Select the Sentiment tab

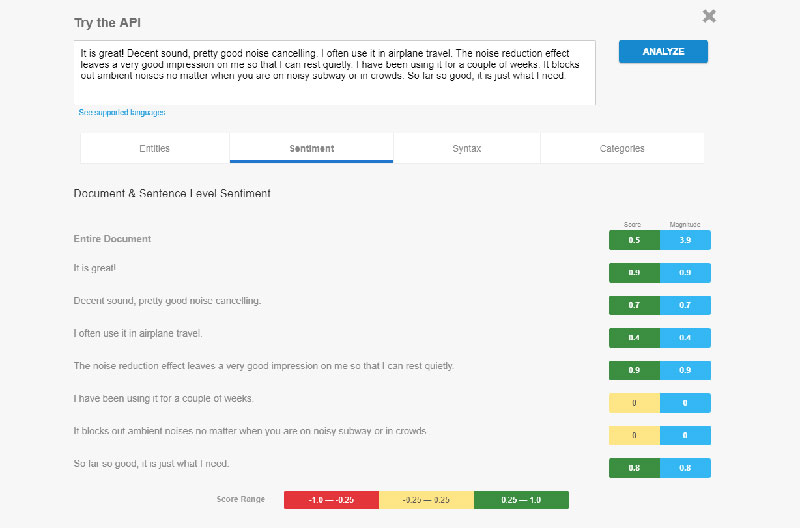pyautogui.click(x=311, y=149)
